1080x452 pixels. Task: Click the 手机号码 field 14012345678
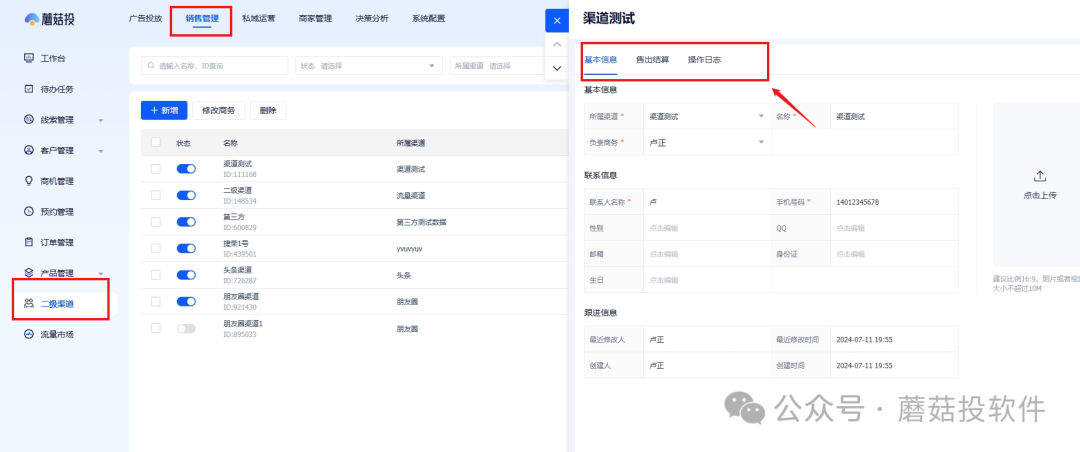[x=894, y=202]
